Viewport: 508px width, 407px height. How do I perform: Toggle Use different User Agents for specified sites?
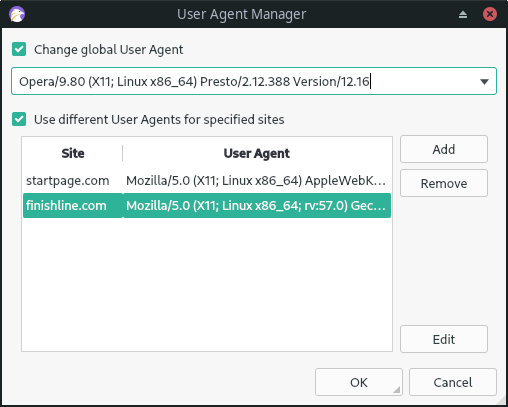click(19, 119)
